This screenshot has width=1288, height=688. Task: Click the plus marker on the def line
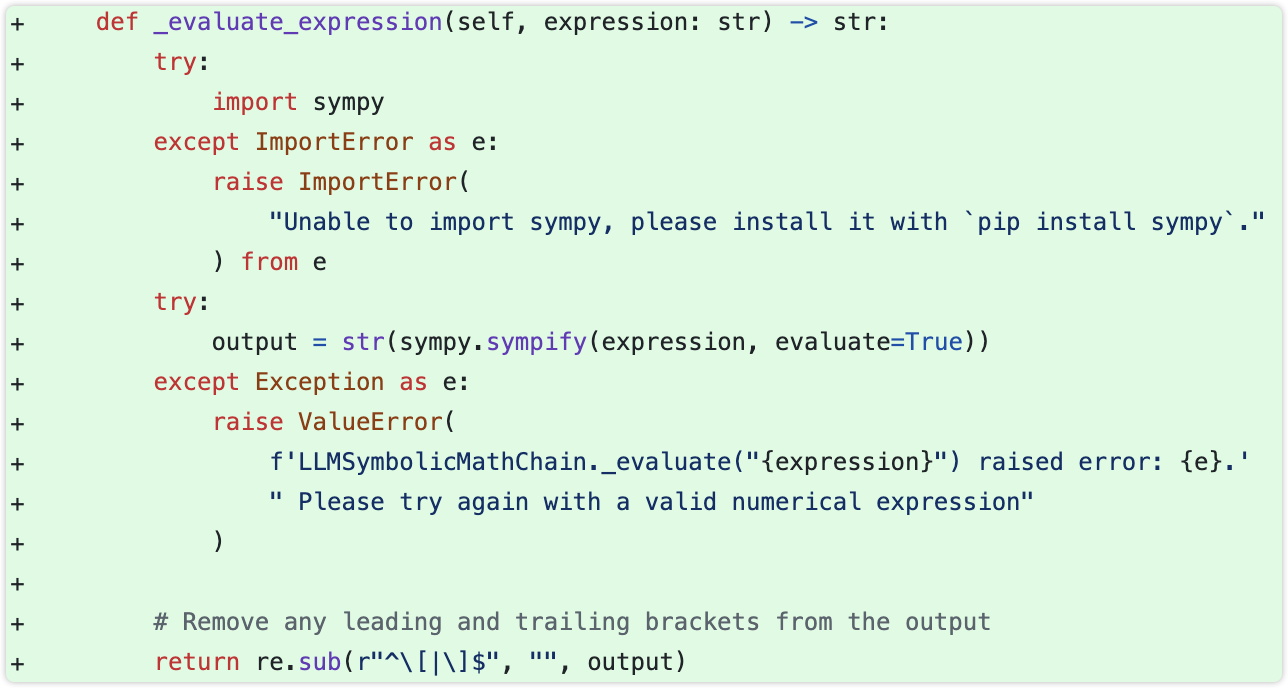(16, 22)
